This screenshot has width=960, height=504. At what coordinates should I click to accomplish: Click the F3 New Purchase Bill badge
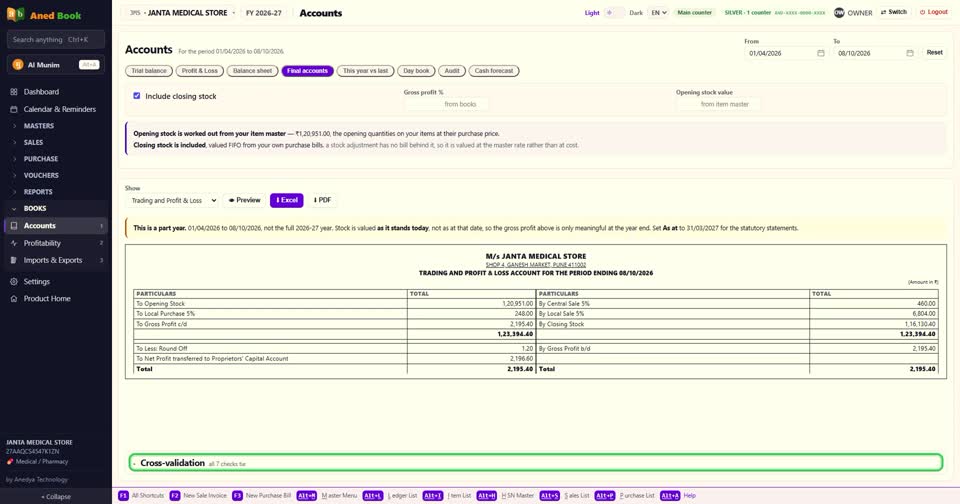click(x=237, y=495)
